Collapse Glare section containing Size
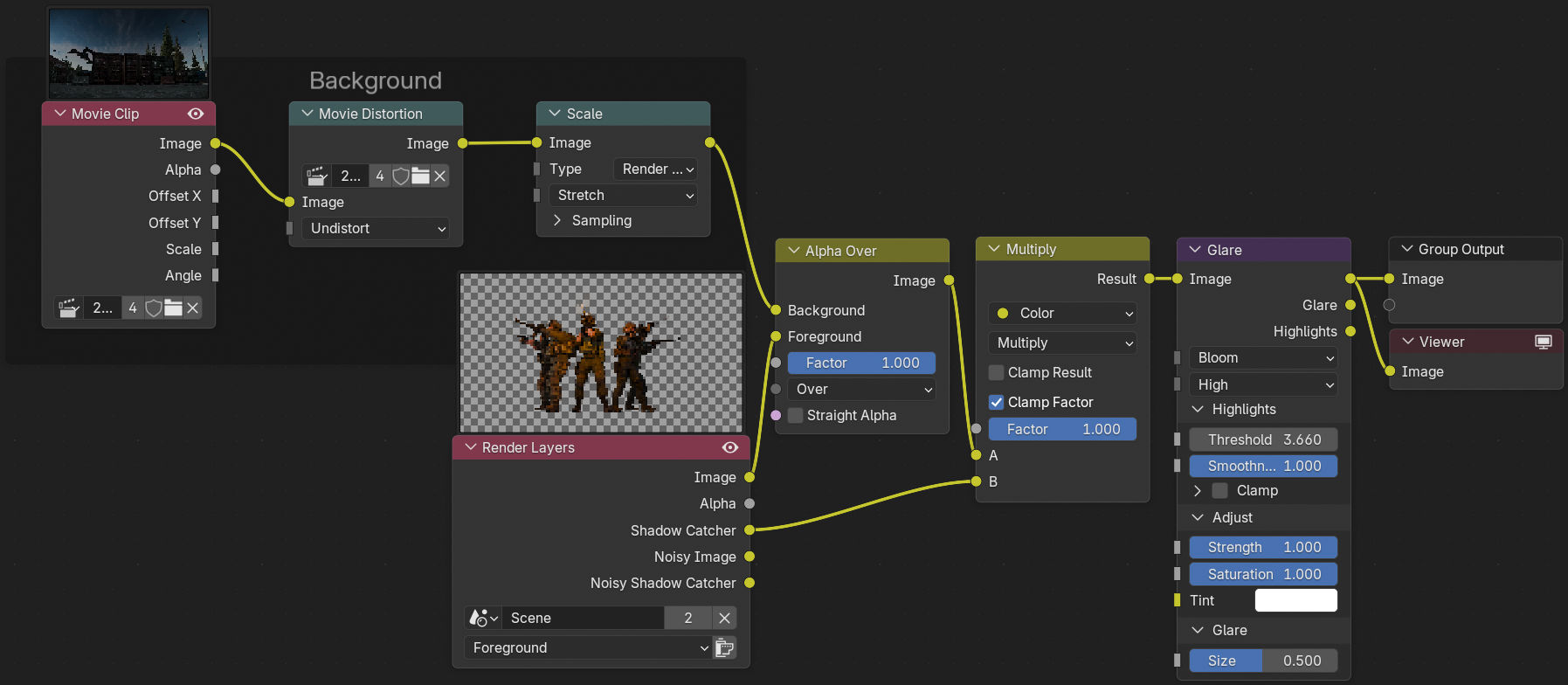Image resolution: width=1568 pixels, height=685 pixels. 1198,630
